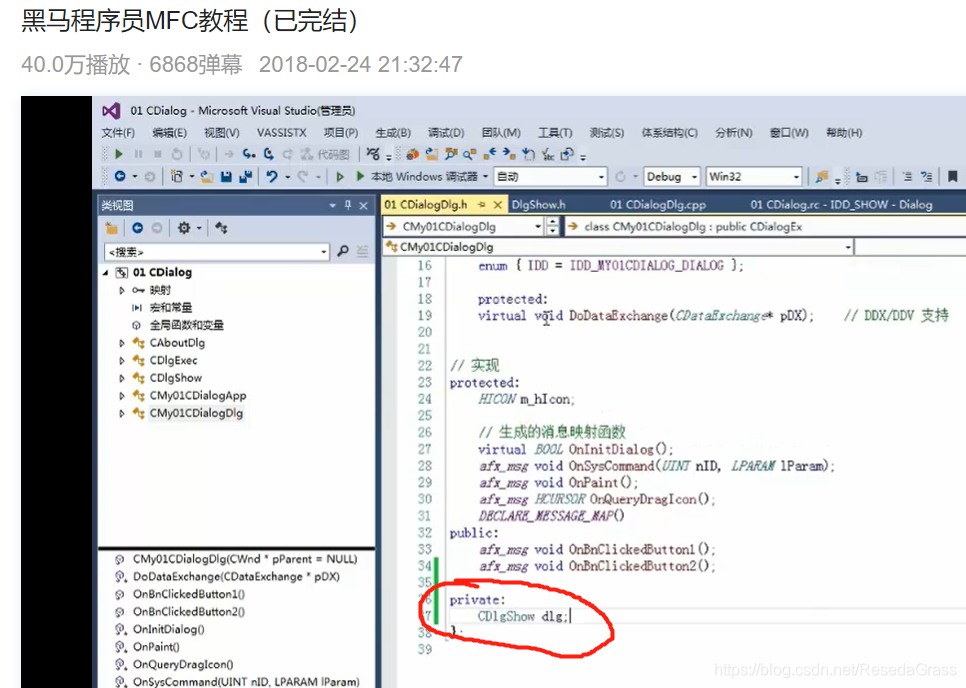This screenshot has height=688, width=966.
Task: Expand the CDlgExec class node
Action: 122,360
